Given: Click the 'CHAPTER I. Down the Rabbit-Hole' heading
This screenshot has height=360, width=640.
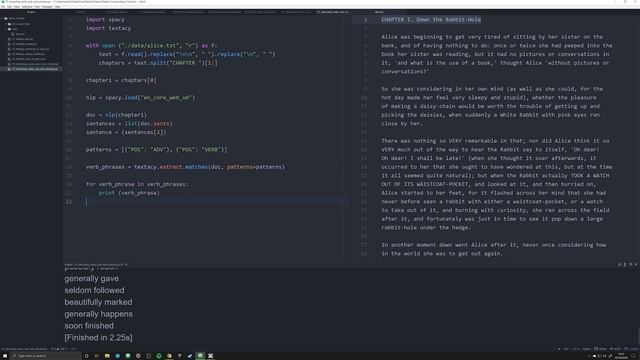Looking at the screenshot, I should (x=431, y=20).
